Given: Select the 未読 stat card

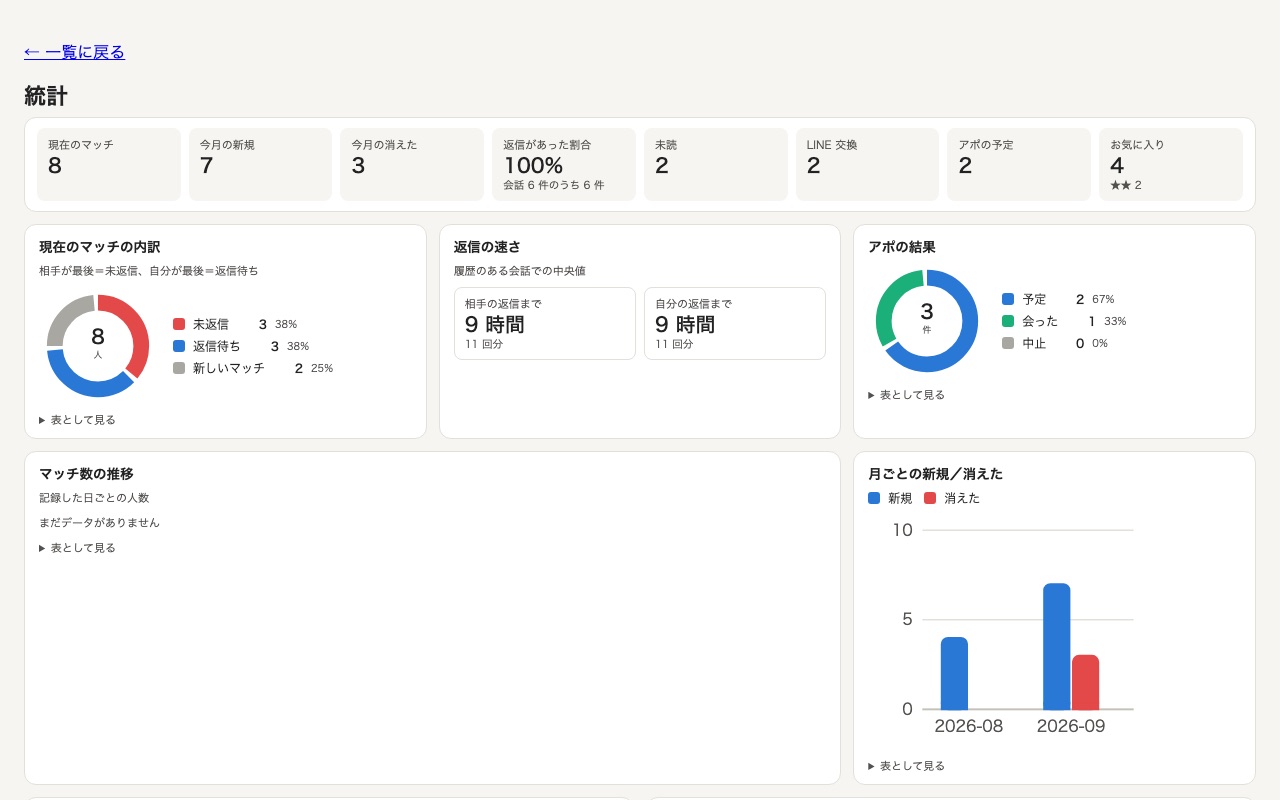Looking at the screenshot, I should (716, 164).
